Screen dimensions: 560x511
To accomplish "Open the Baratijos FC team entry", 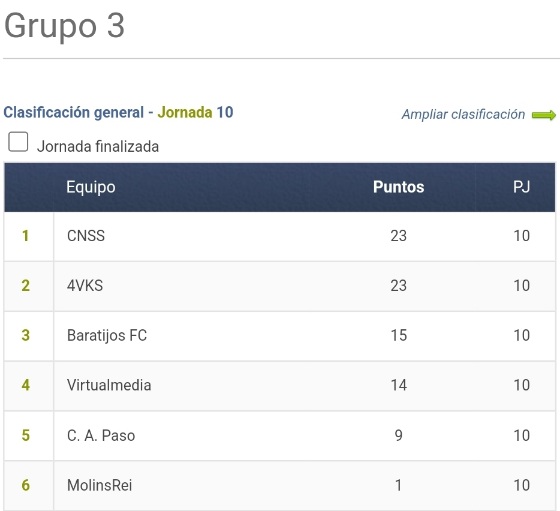I will pos(107,336).
